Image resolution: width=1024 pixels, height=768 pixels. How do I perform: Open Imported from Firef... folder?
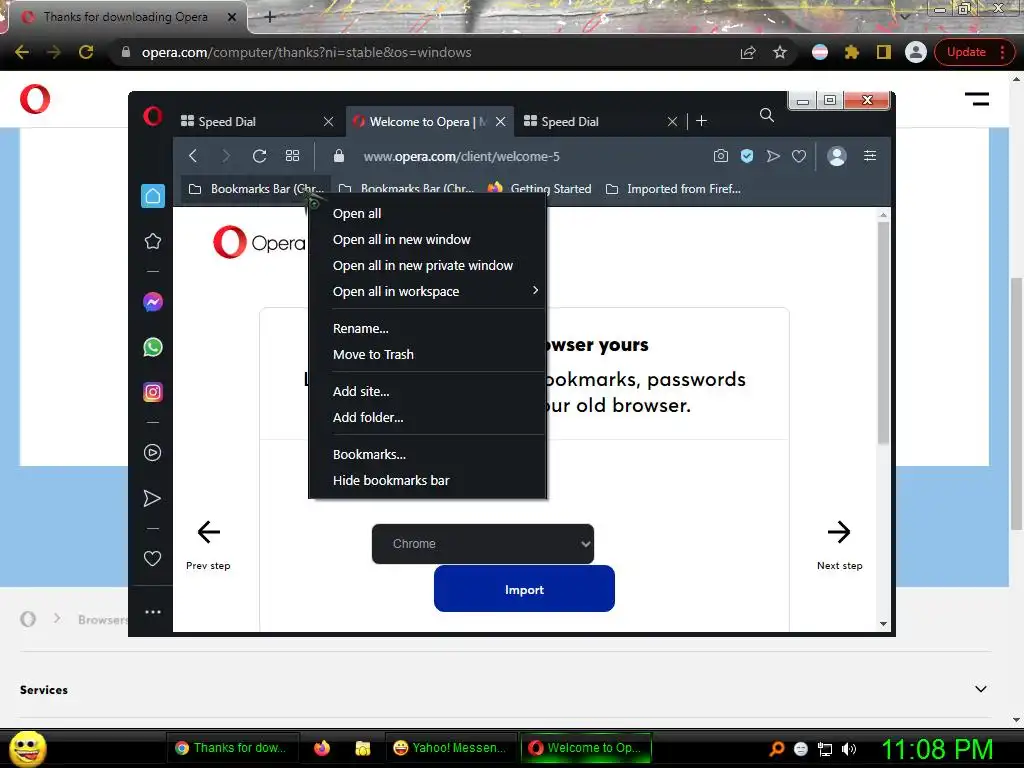coord(673,189)
